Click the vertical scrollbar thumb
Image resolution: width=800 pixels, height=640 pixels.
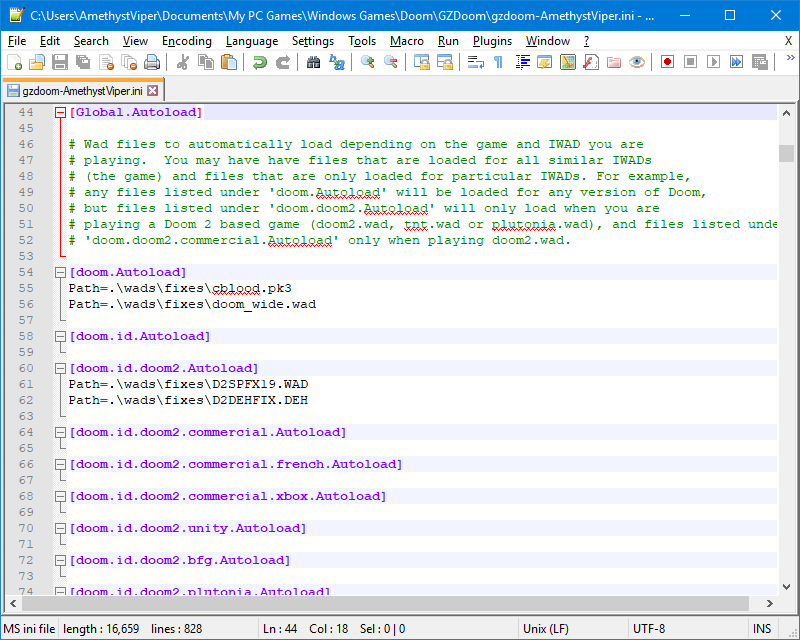(x=787, y=153)
